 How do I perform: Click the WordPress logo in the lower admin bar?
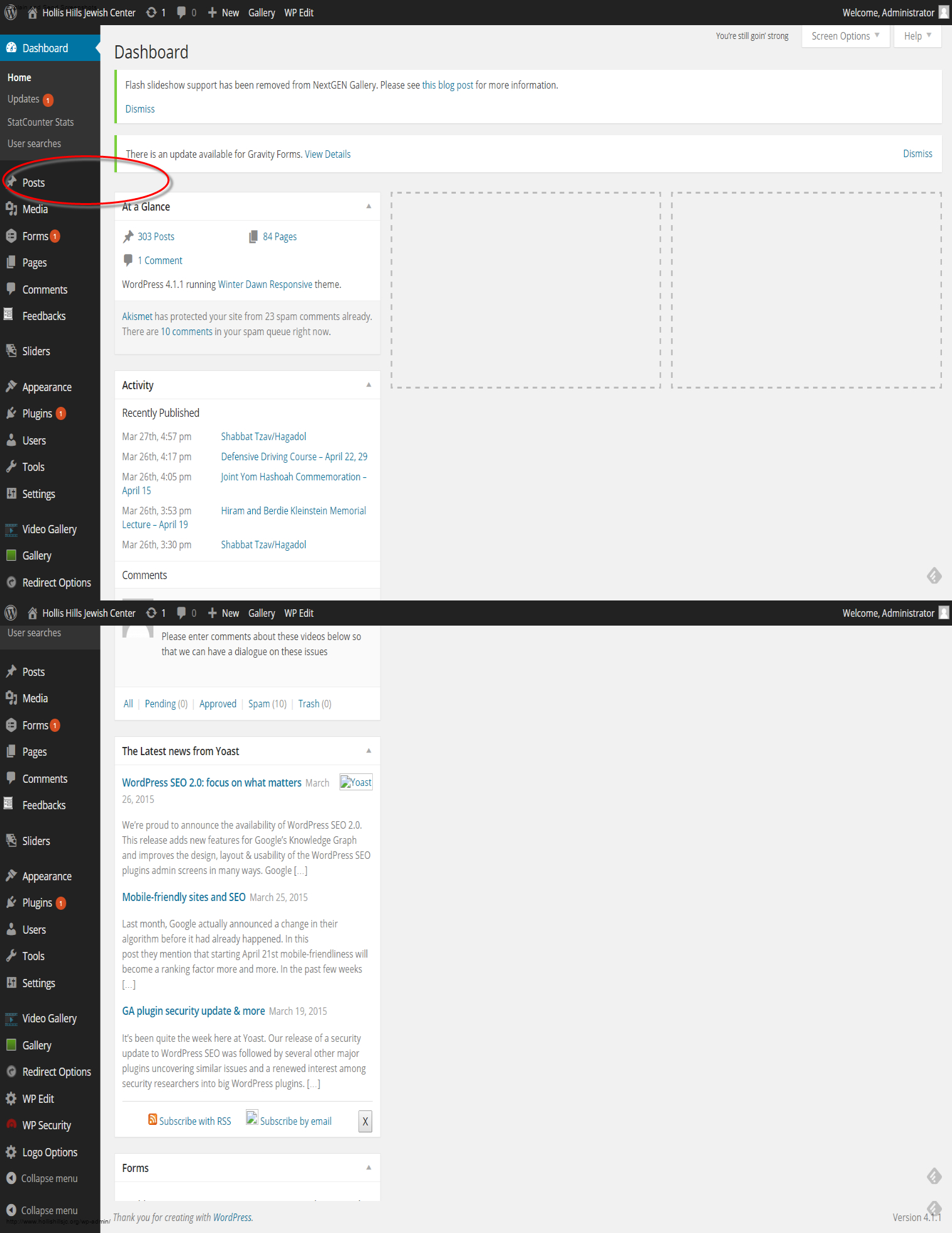(x=11, y=613)
